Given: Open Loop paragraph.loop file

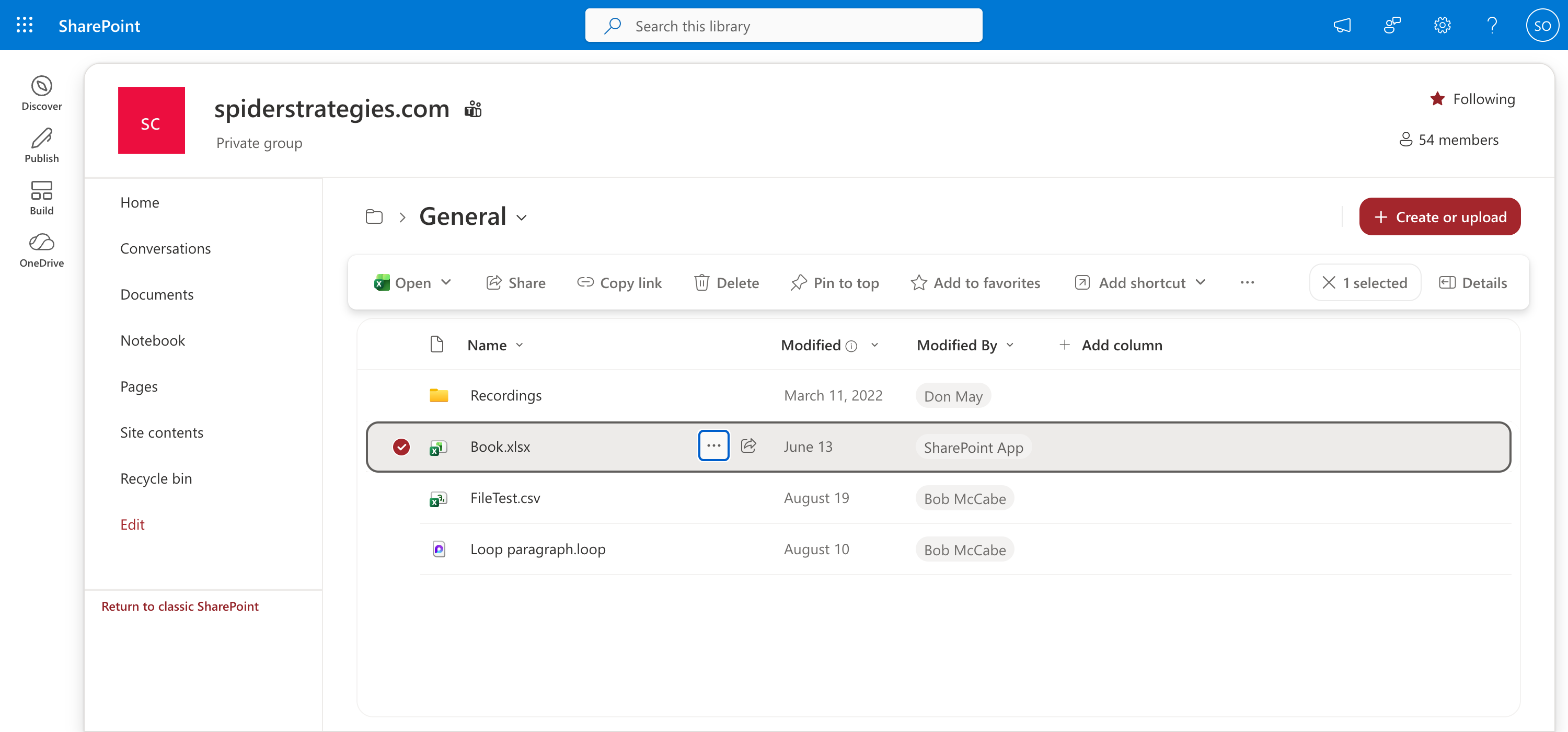Looking at the screenshot, I should click(x=538, y=548).
